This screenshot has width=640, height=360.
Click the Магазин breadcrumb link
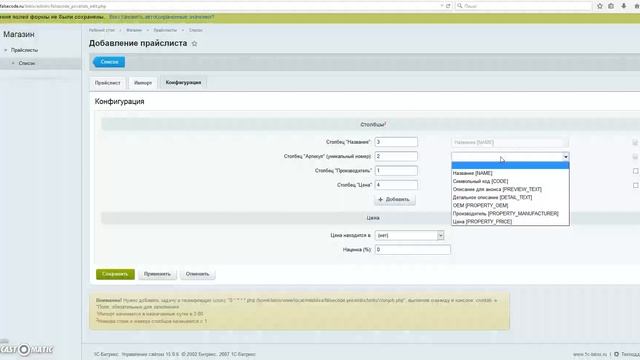click(x=134, y=30)
